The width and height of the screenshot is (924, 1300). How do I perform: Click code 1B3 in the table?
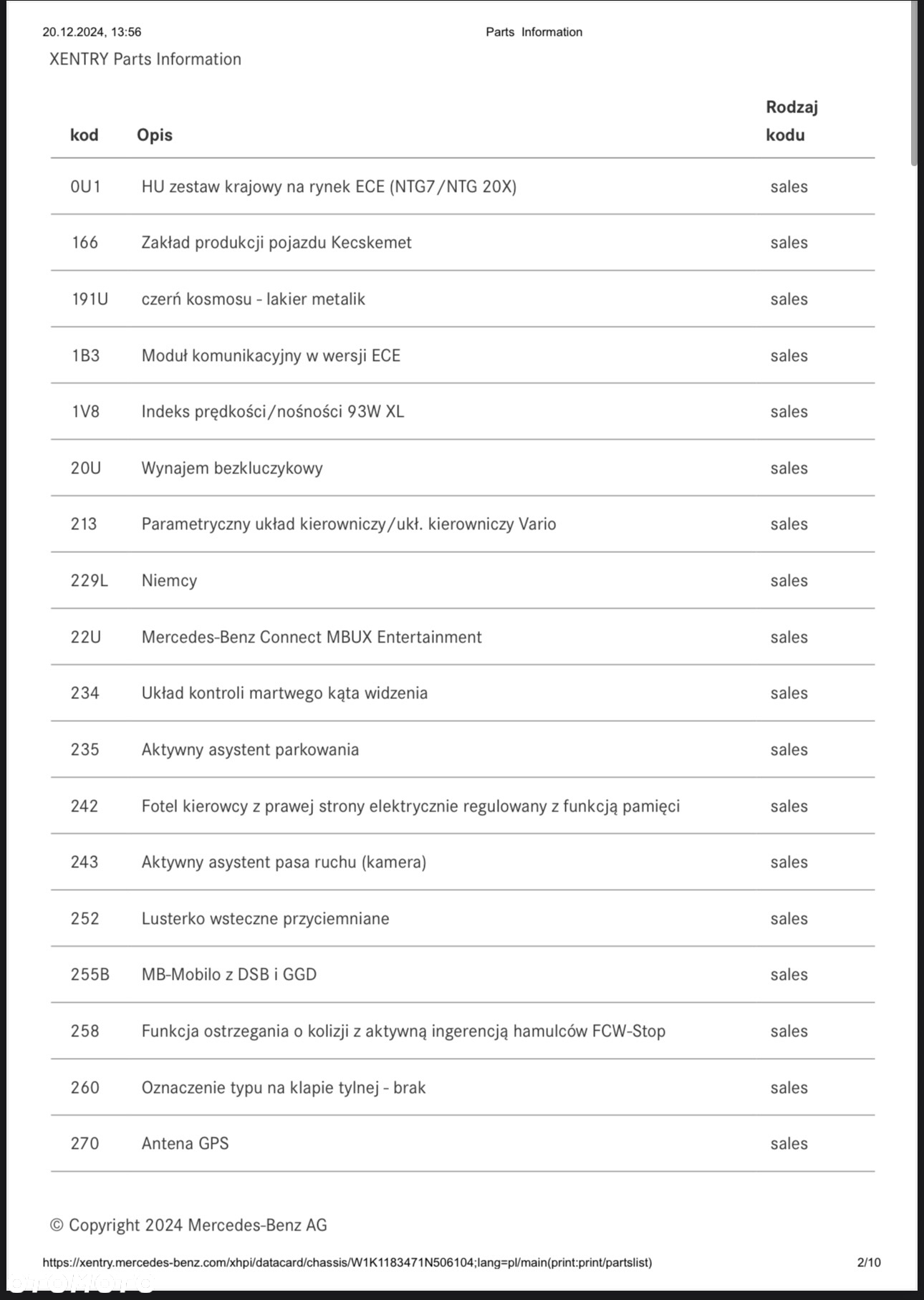85,355
